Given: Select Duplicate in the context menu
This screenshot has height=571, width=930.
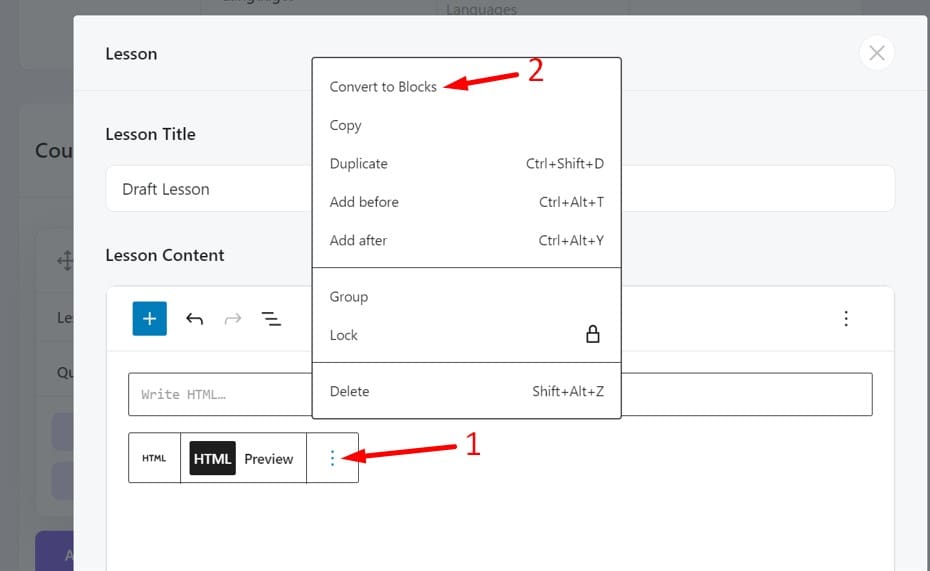Looking at the screenshot, I should tap(359, 163).
